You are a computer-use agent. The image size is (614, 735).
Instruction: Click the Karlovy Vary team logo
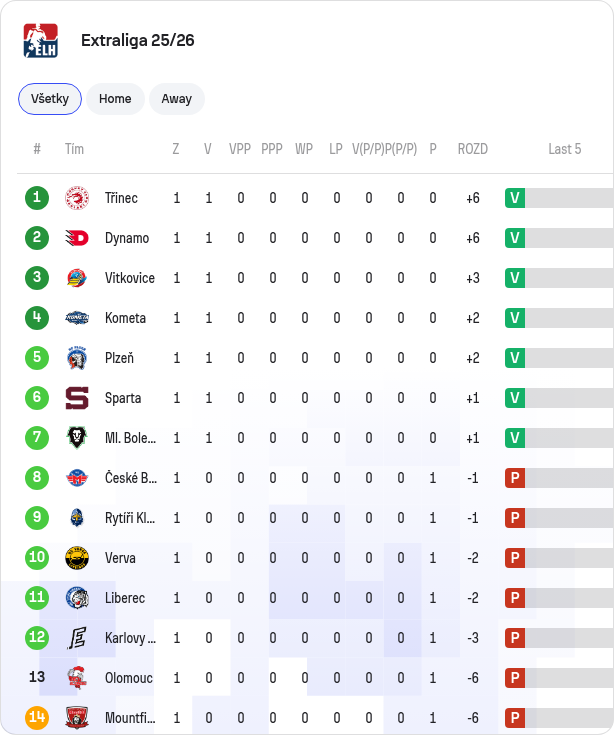click(77, 638)
